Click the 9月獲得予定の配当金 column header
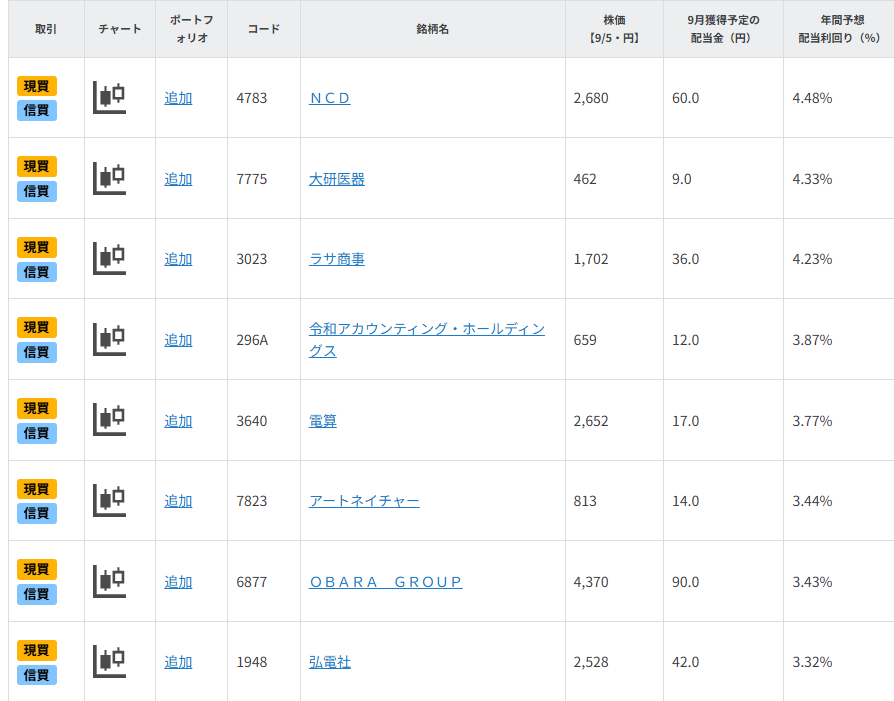Viewport: 894px width, 701px height. pyautogui.click(x=723, y=29)
